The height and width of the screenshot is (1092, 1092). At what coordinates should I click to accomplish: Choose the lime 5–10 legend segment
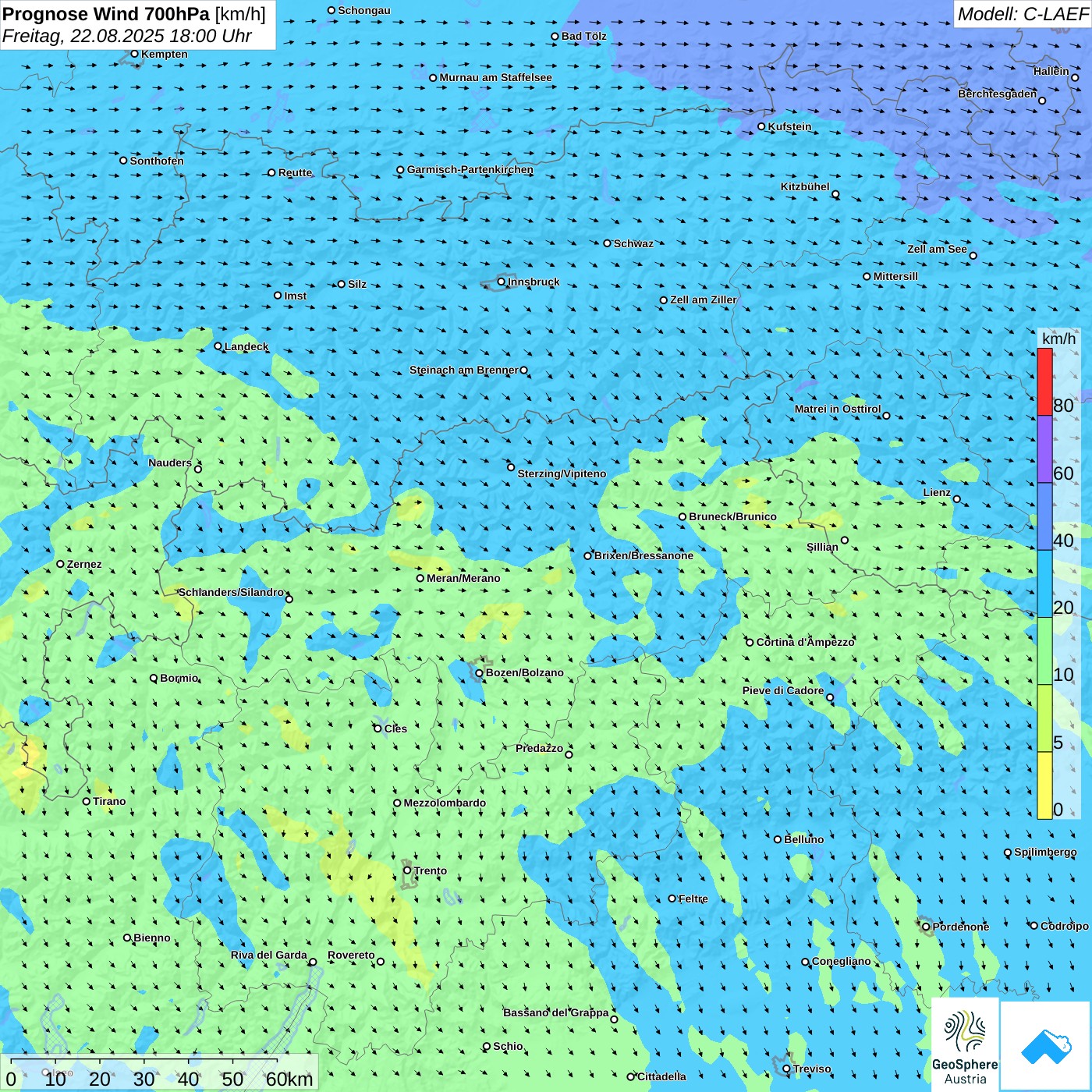coord(1044,718)
